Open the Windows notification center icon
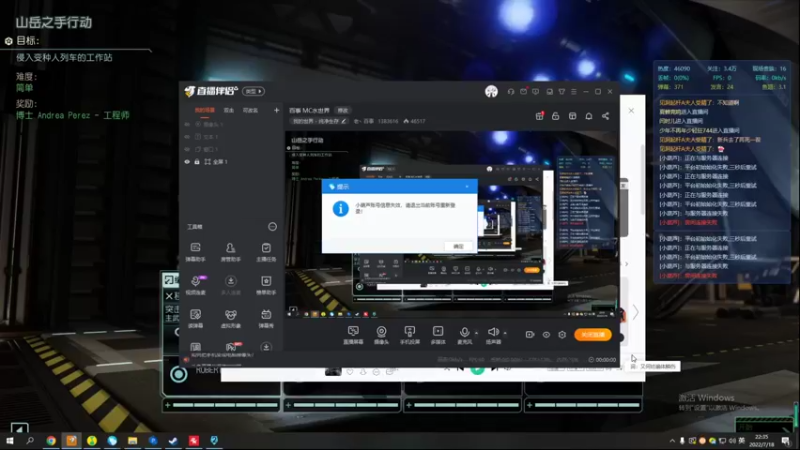 click(786, 441)
